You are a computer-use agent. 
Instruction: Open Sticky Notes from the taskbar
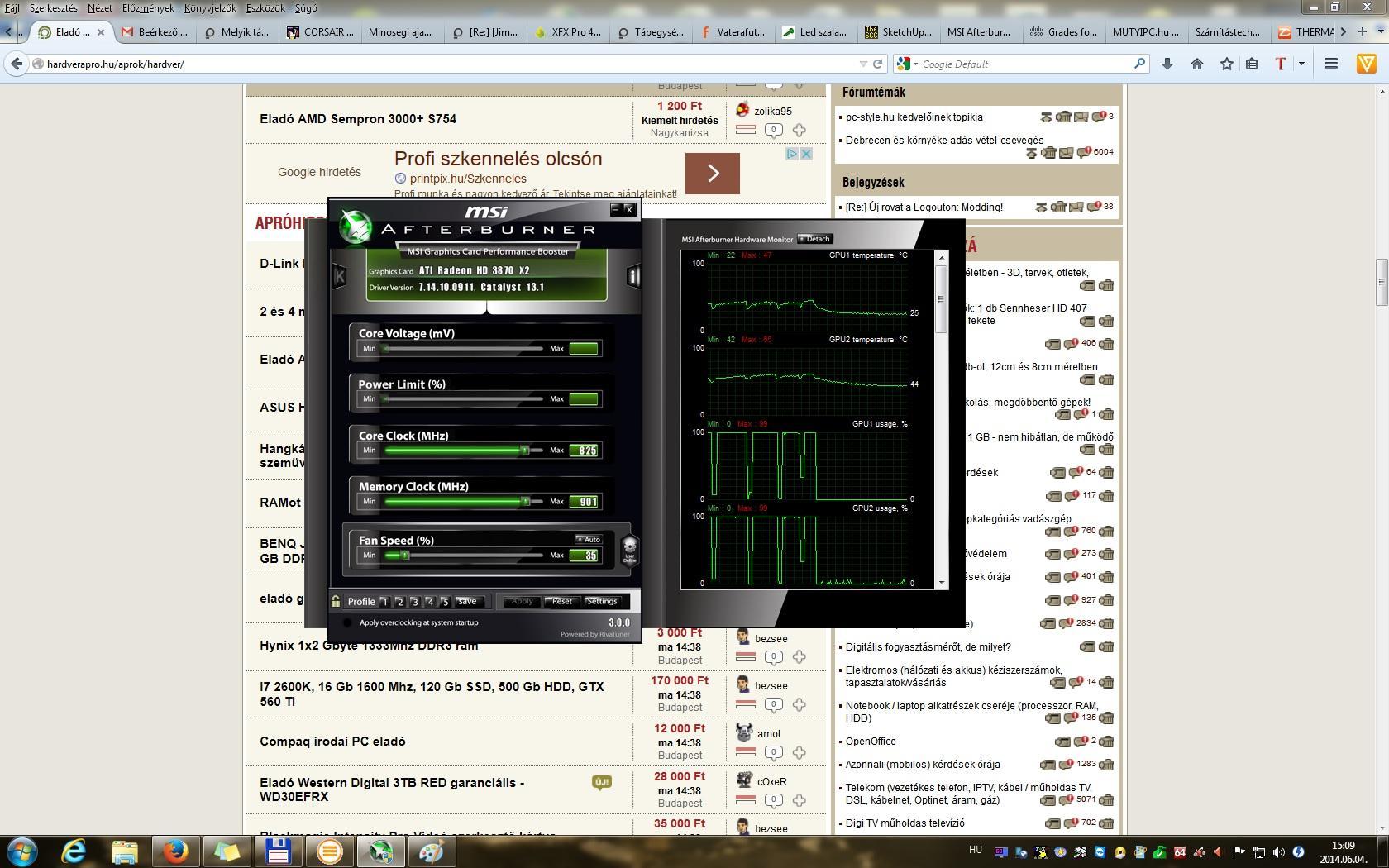click(227, 851)
